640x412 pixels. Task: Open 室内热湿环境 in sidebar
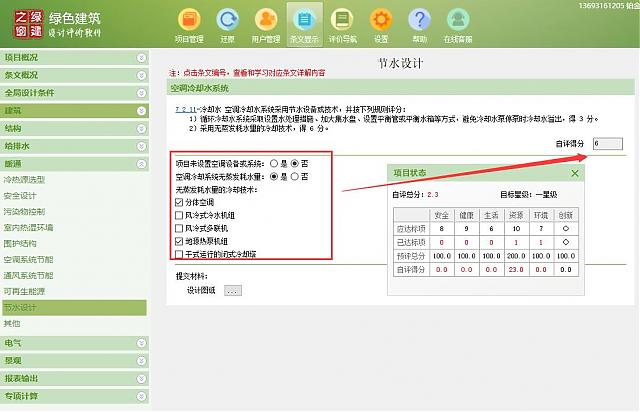coord(28,227)
